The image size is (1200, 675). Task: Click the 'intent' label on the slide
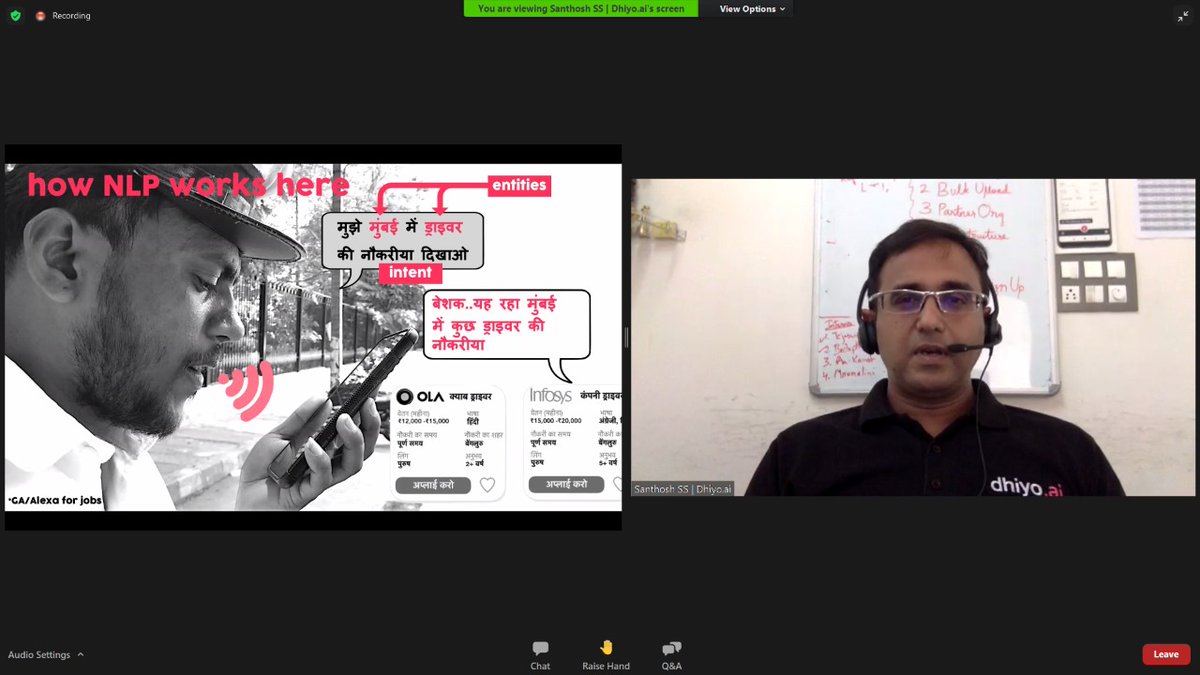(410, 272)
